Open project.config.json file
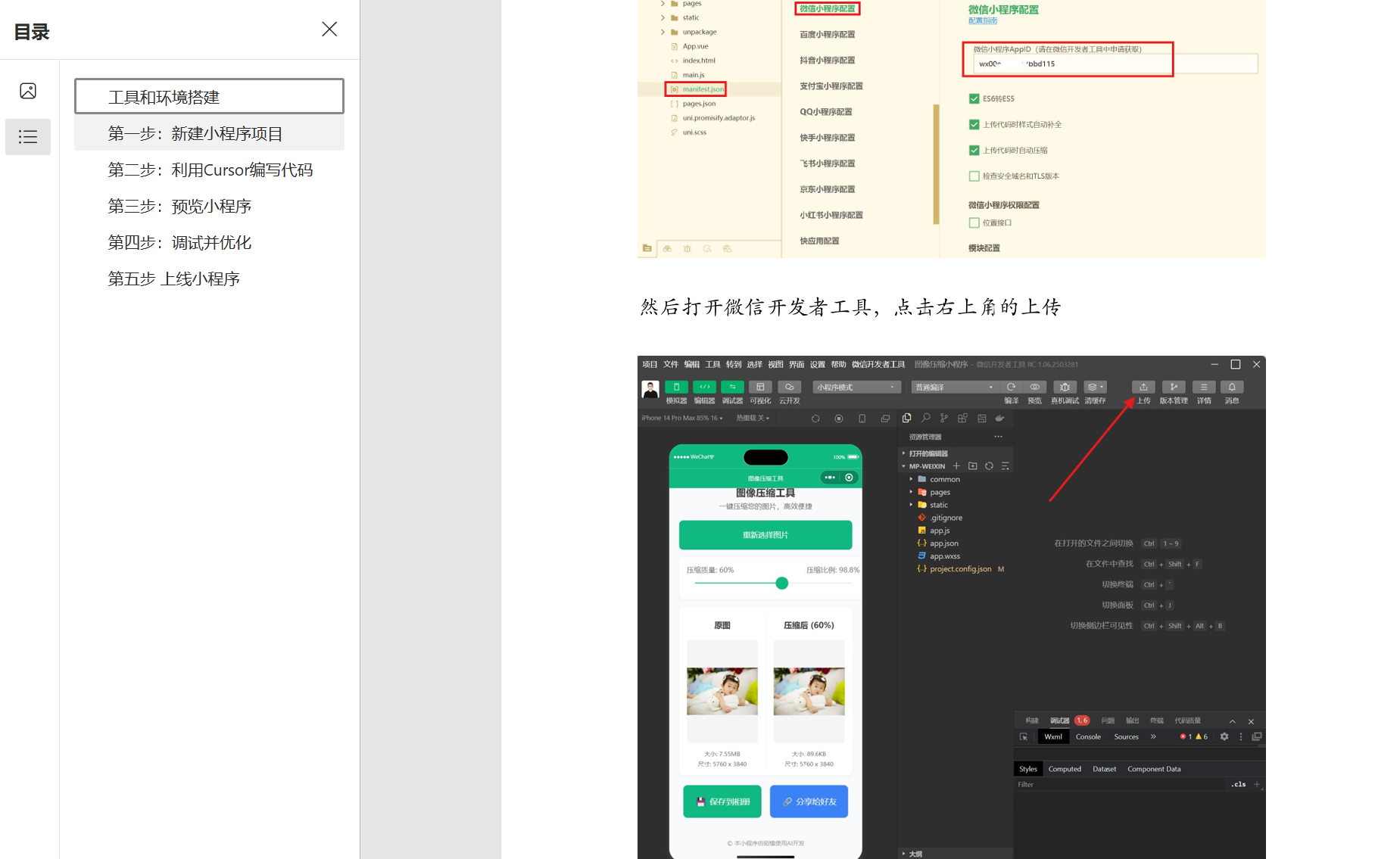The image size is (1400, 859). pos(960,569)
